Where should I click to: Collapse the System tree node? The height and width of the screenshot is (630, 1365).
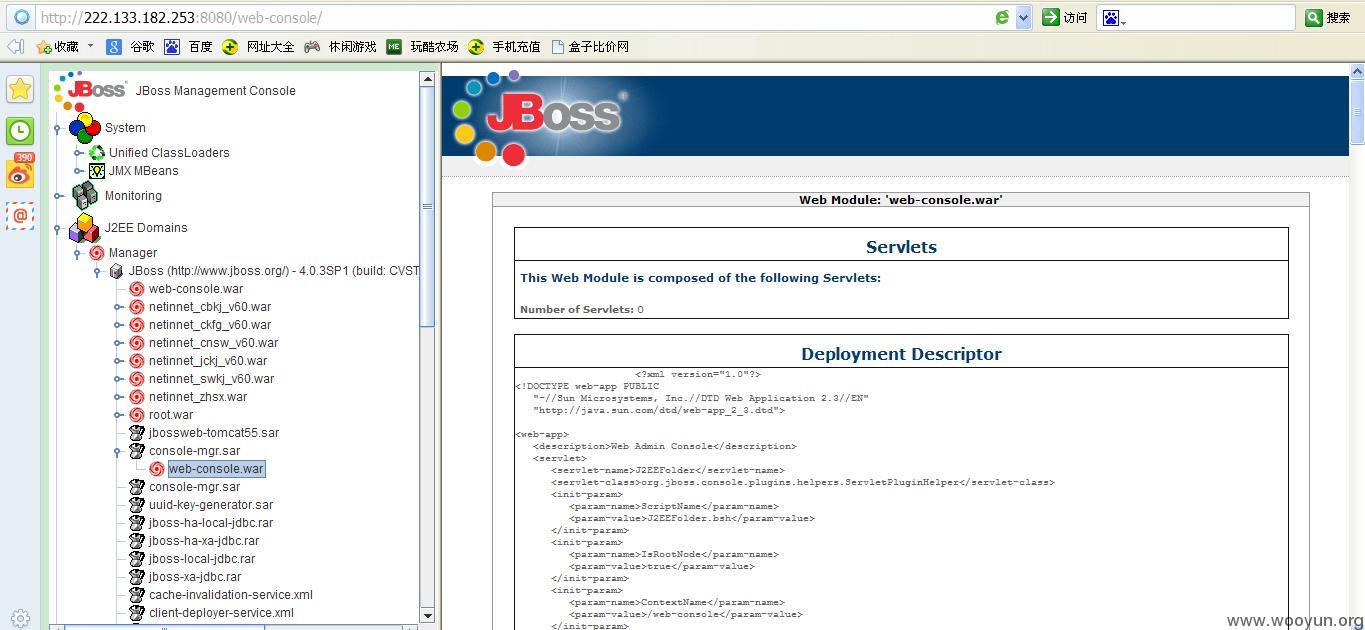coord(58,128)
